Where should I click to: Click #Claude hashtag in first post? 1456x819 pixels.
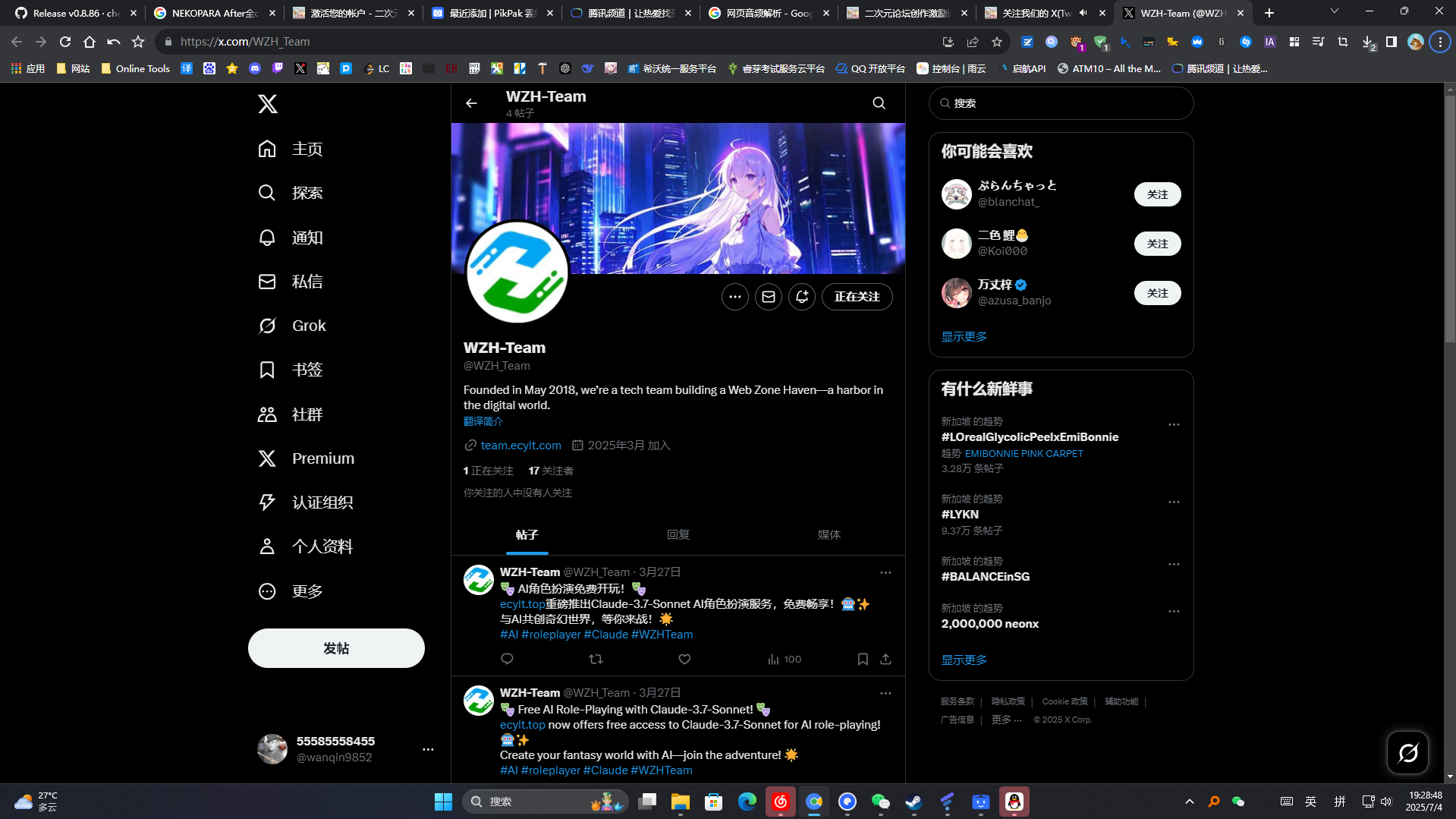[606, 635]
